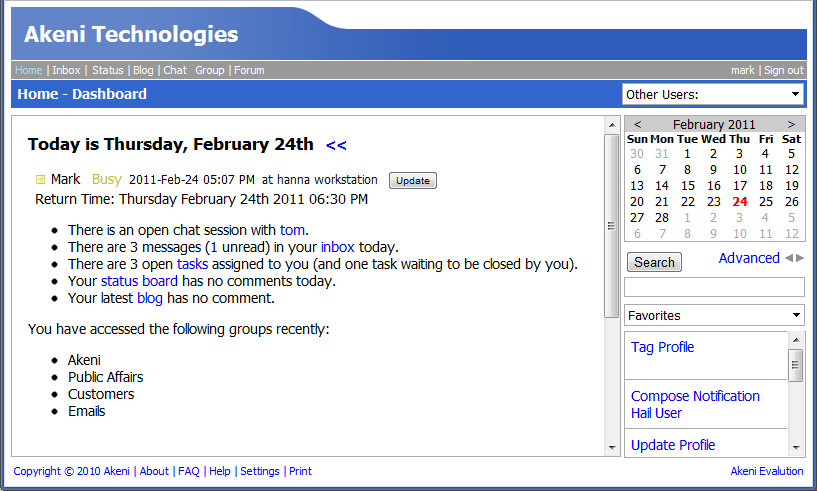Click the double-arrow link beside today's date
The width and height of the screenshot is (817, 491).
coord(336,145)
